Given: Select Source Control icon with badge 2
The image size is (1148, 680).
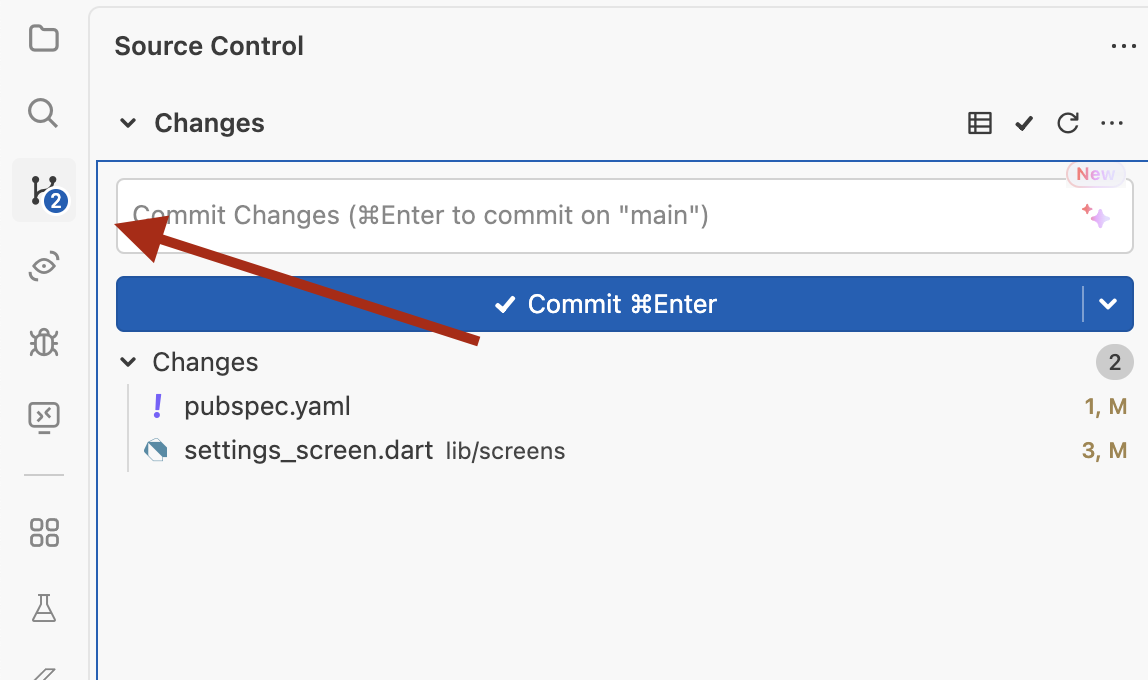Looking at the screenshot, I should (x=44, y=190).
